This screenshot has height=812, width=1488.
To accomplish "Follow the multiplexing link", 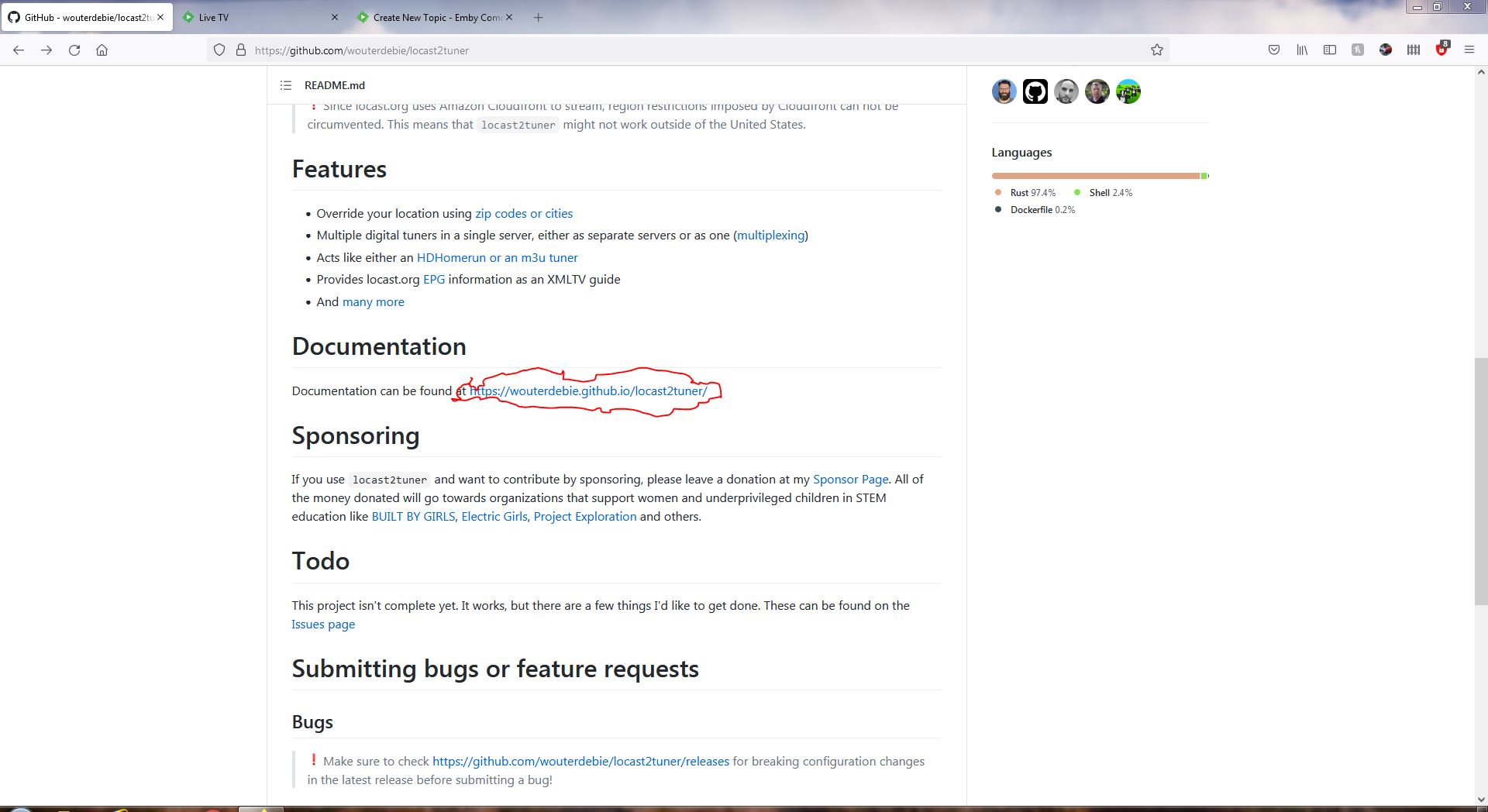I will point(770,236).
